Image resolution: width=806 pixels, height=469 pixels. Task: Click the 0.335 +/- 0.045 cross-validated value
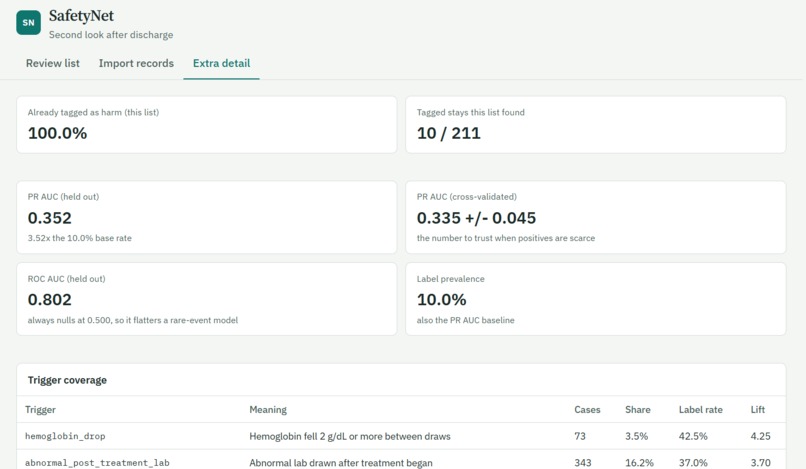476,218
